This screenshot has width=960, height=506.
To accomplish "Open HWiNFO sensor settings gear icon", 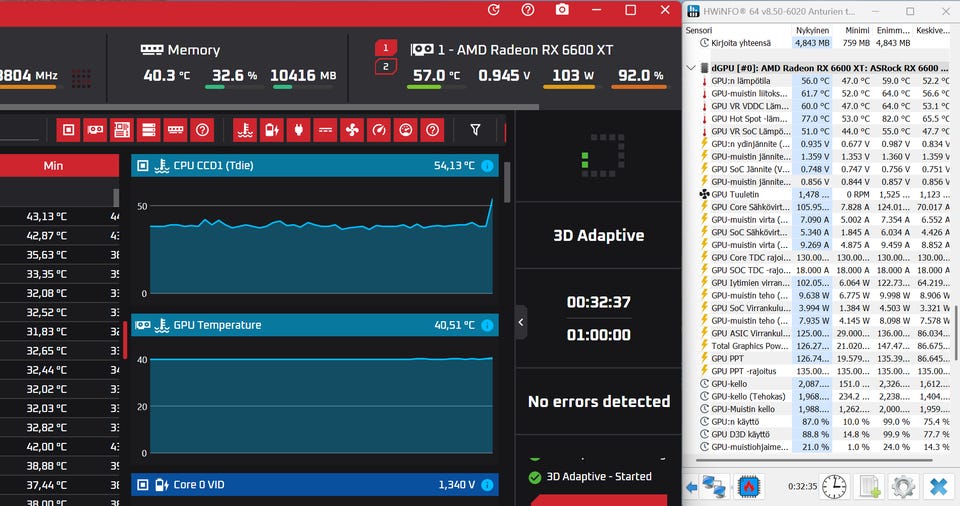I will click(903, 486).
